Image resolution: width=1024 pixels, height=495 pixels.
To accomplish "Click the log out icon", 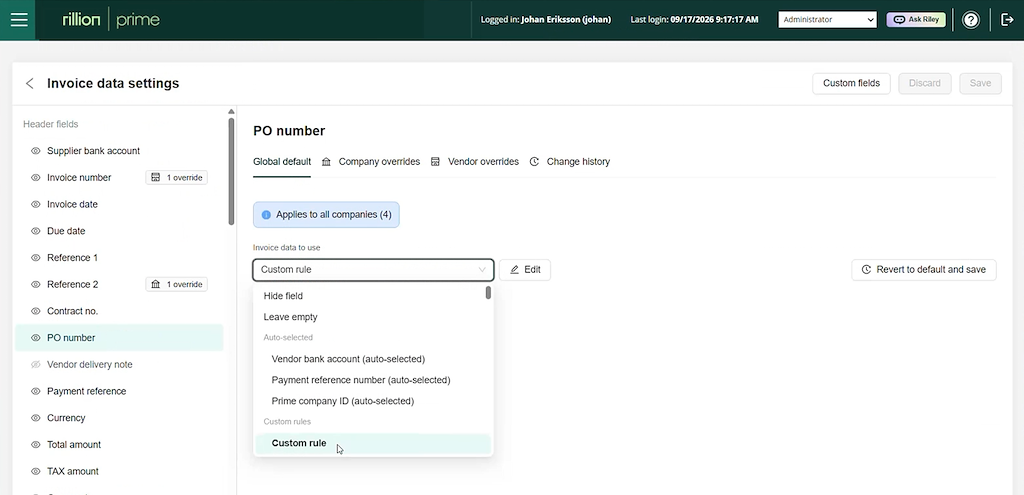I will [1007, 20].
